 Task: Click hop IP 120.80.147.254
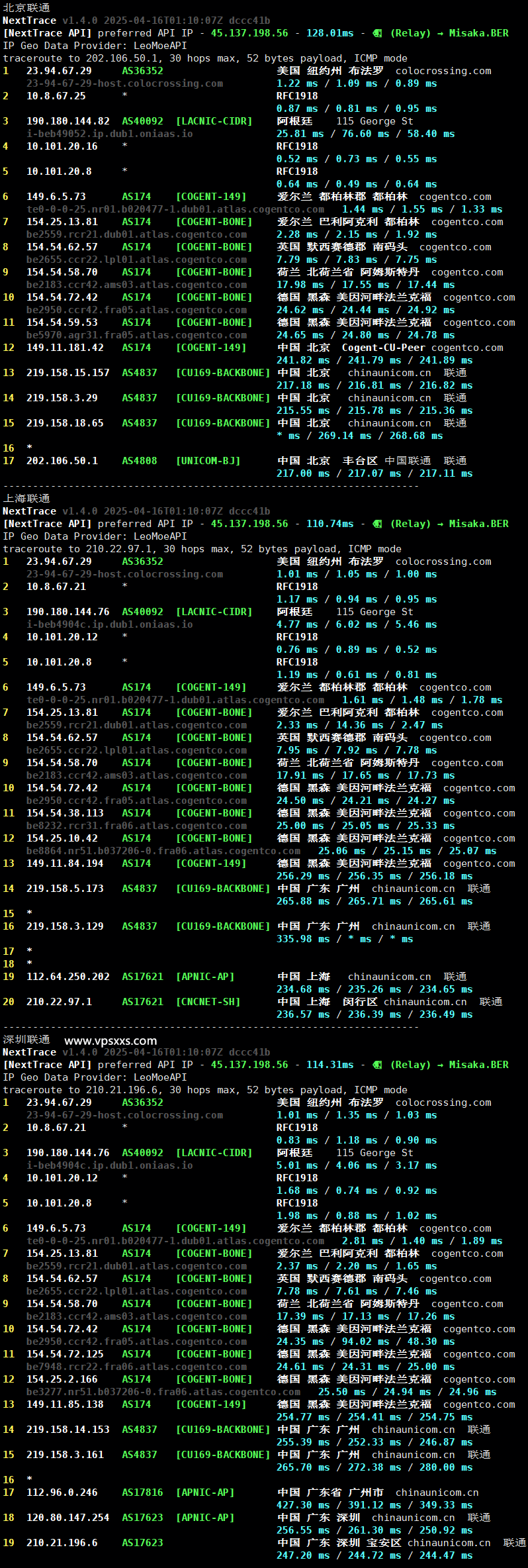[x=68, y=1518]
